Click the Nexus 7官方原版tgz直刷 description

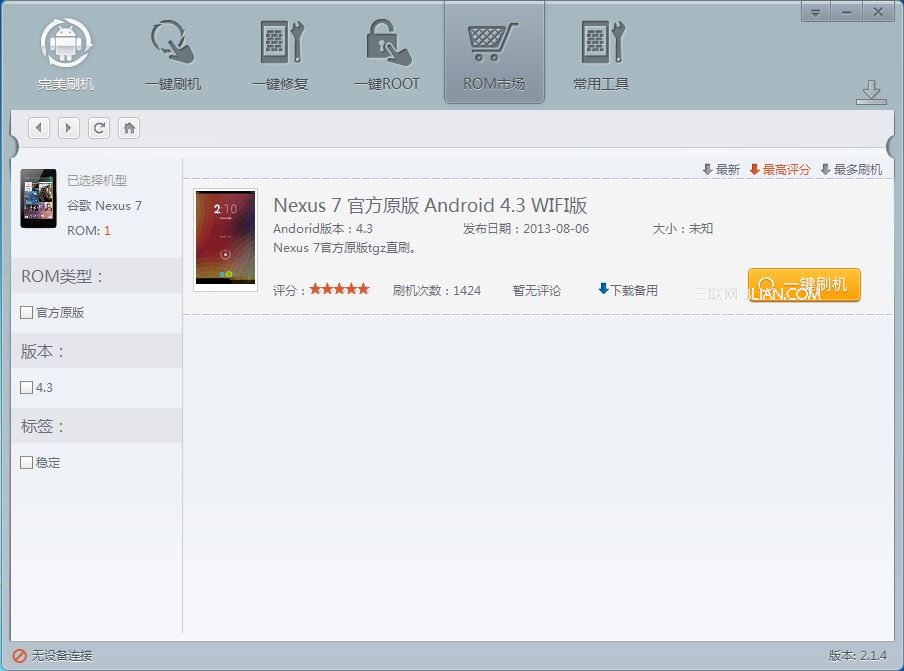[345, 248]
